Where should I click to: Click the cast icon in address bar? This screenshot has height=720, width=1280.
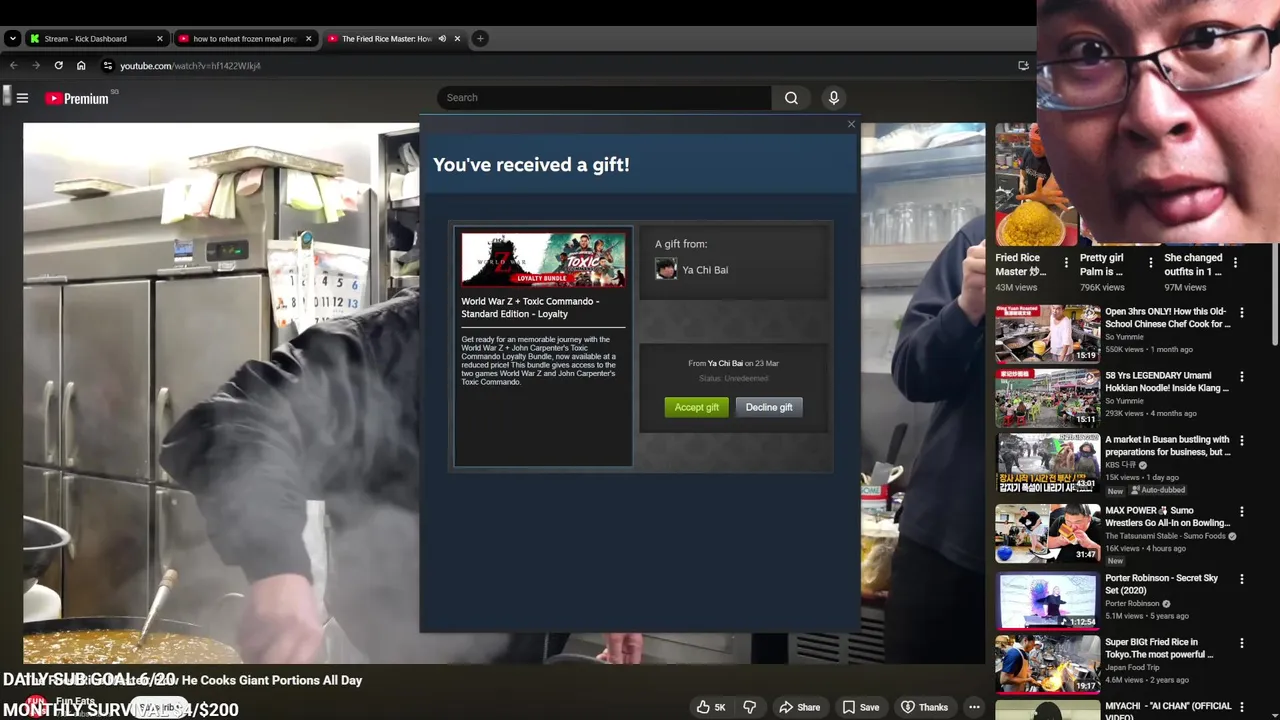pyautogui.click(x=1023, y=65)
